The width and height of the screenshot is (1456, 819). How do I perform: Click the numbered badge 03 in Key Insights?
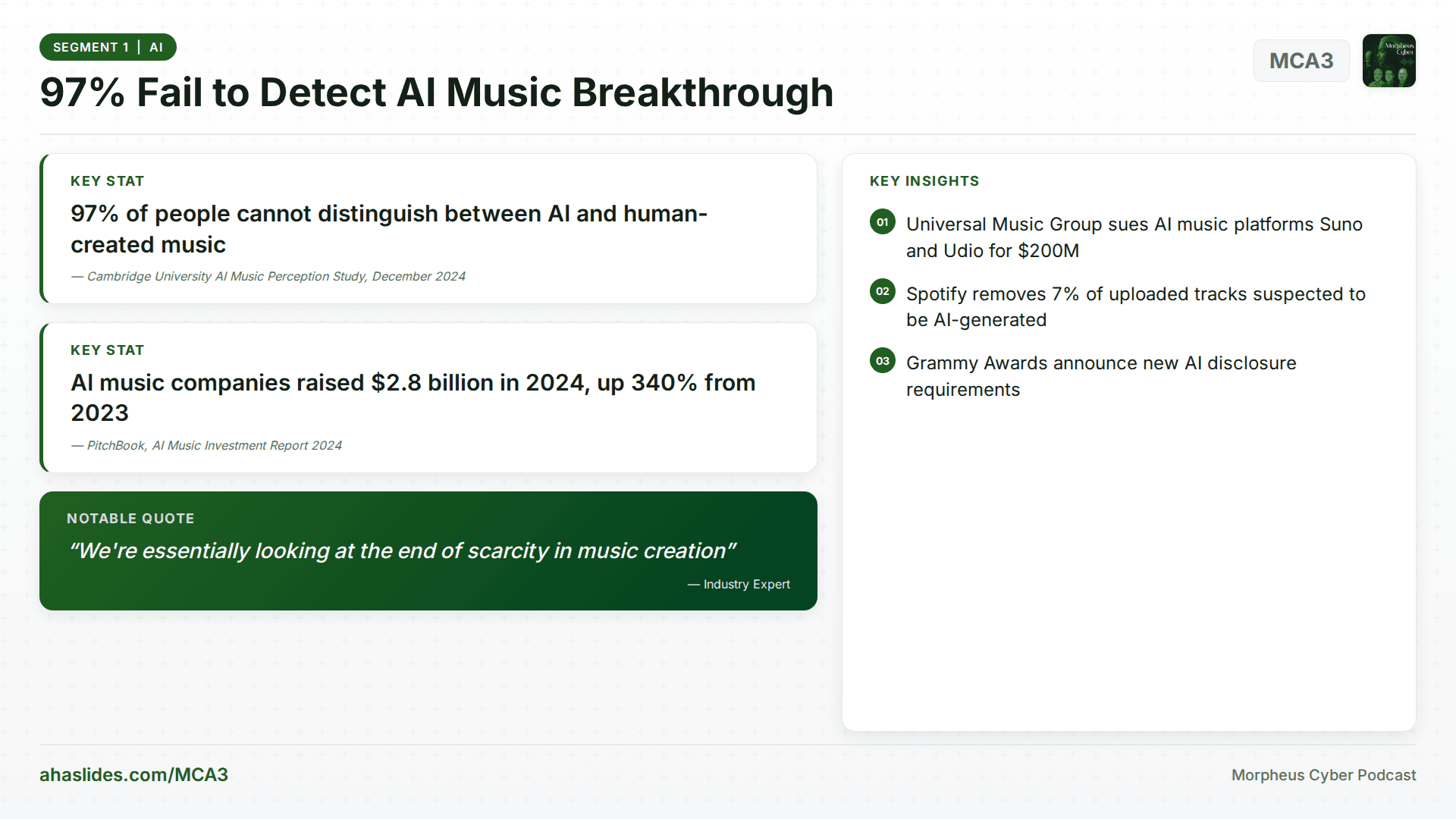click(882, 361)
